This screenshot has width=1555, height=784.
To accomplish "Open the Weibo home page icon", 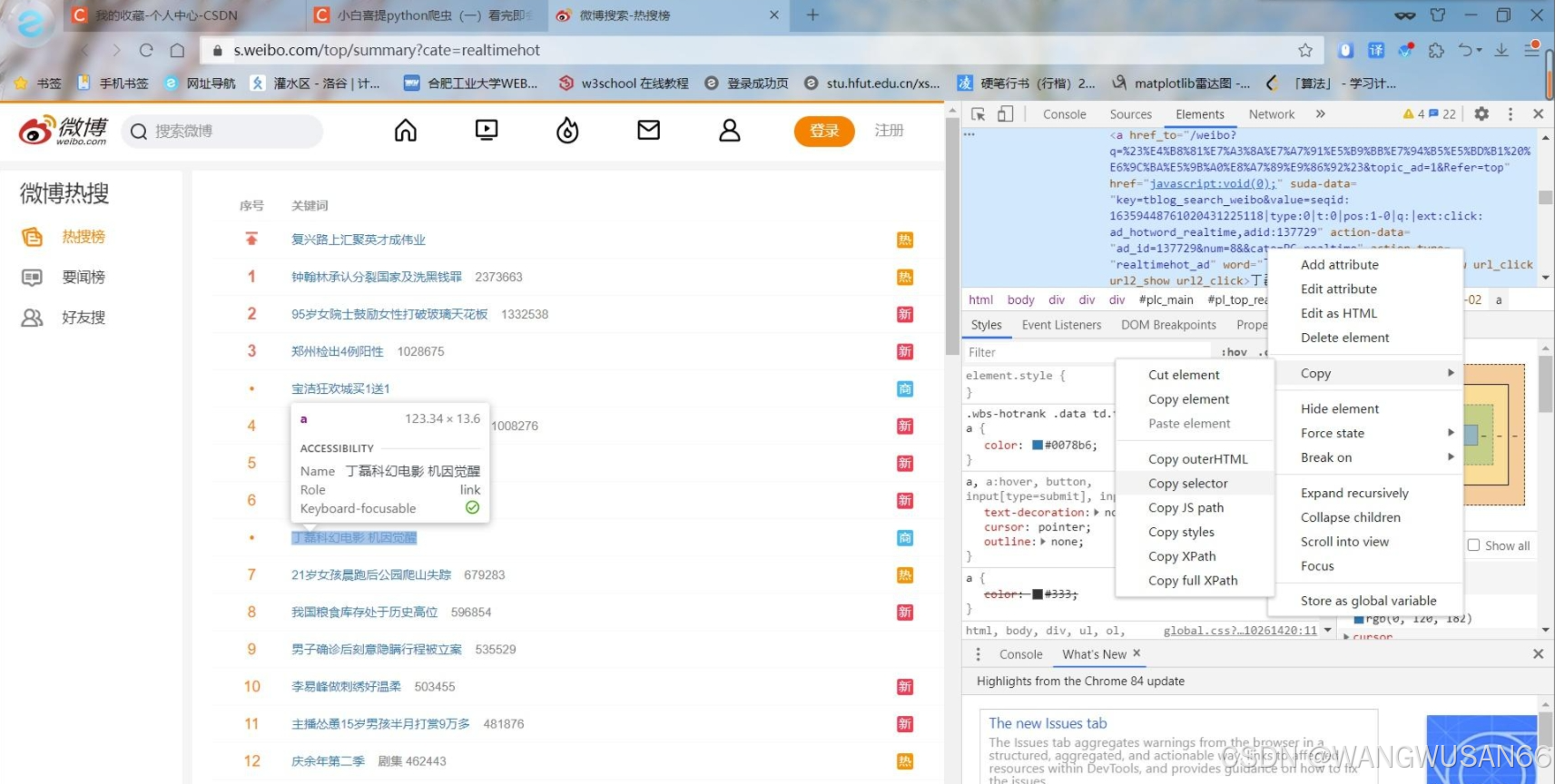I will coord(406,131).
